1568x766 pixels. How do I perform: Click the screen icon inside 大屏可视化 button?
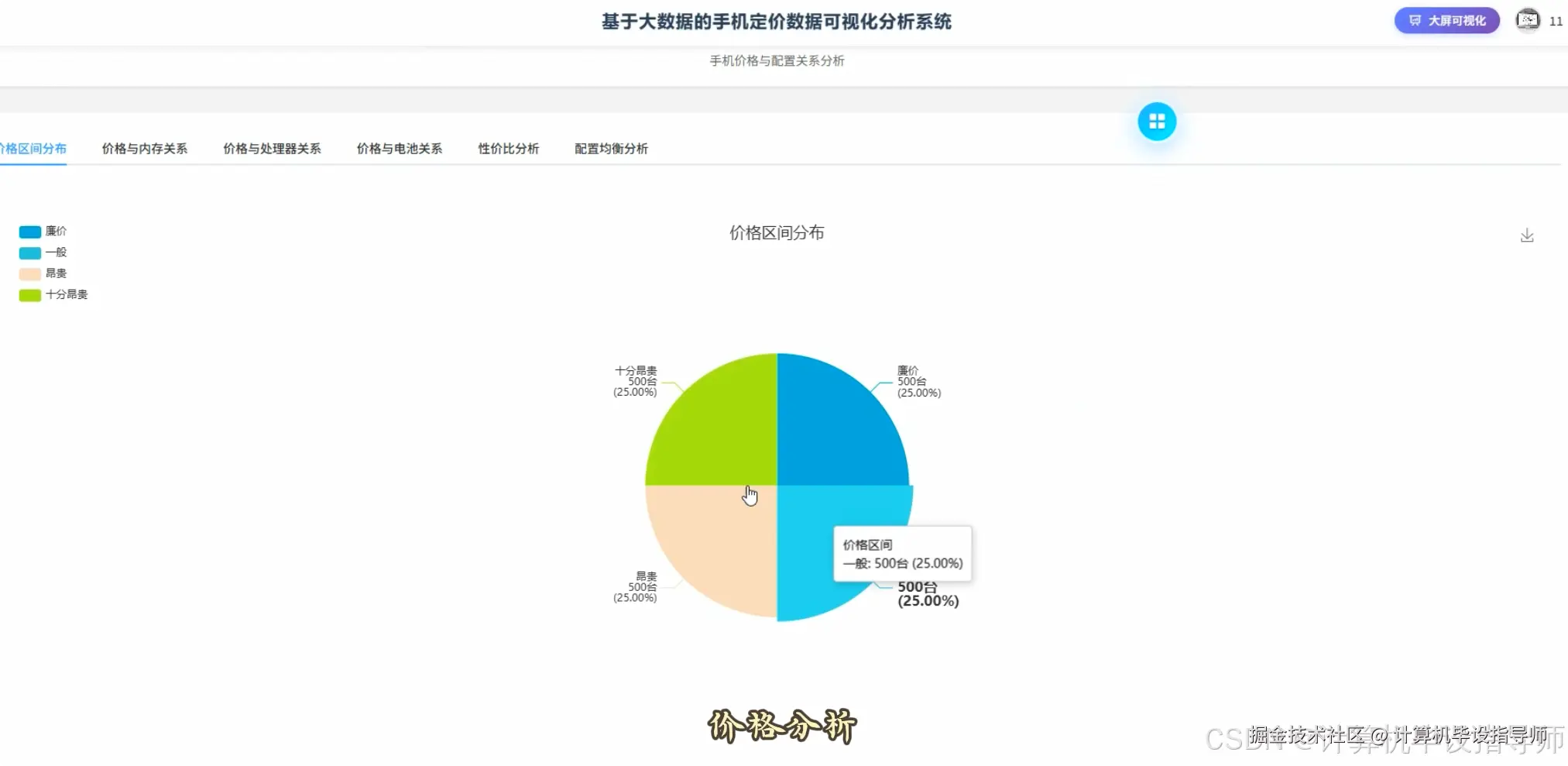1416,20
